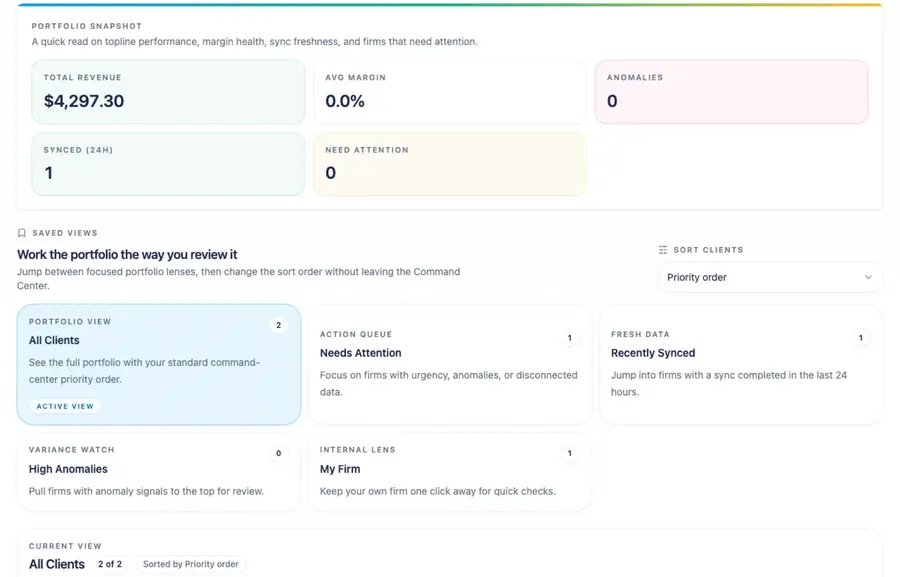Click the '1' badge on Action Queue card
Viewport: 900px width, 577px height.
[x=569, y=338]
